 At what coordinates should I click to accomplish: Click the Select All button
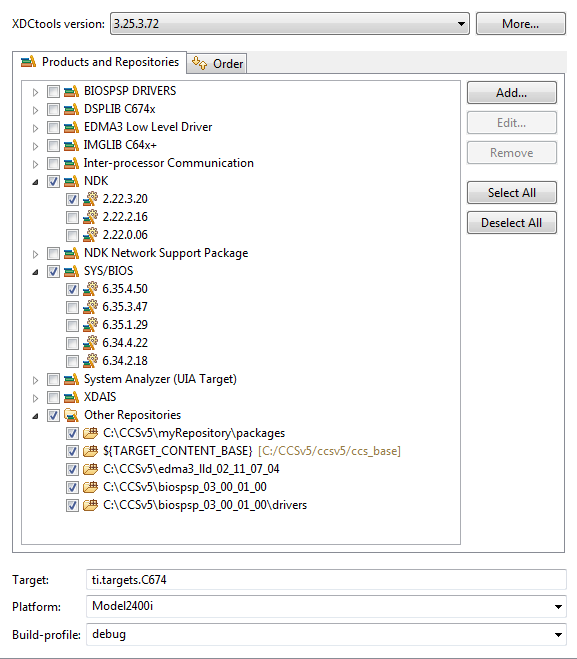click(x=511, y=193)
